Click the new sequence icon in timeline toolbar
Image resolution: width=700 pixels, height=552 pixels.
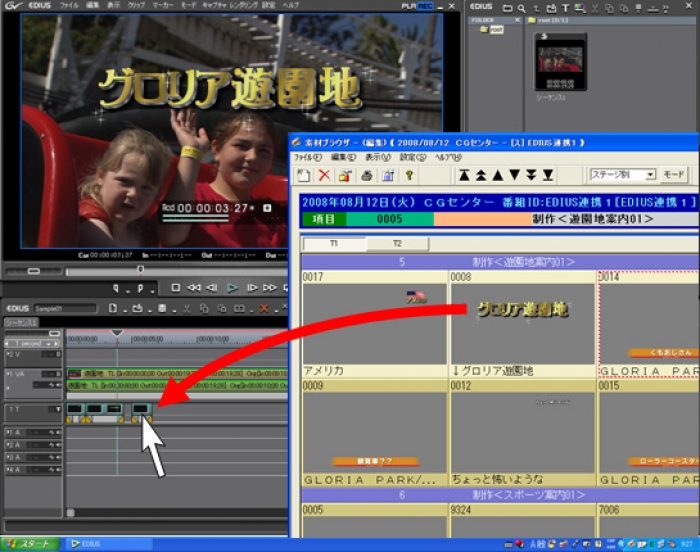[113, 308]
